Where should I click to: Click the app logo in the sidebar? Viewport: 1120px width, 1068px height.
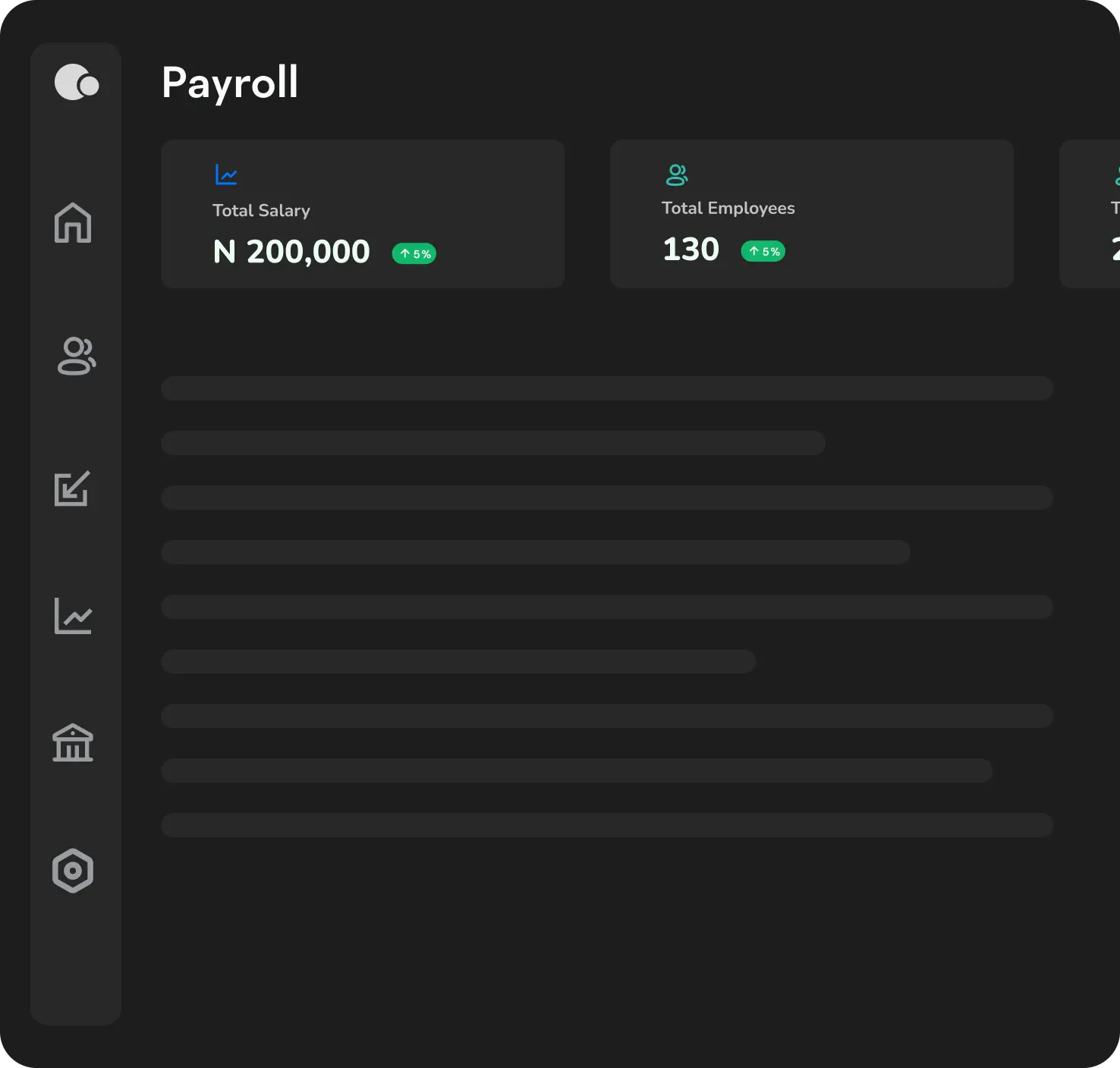point(76,83)
